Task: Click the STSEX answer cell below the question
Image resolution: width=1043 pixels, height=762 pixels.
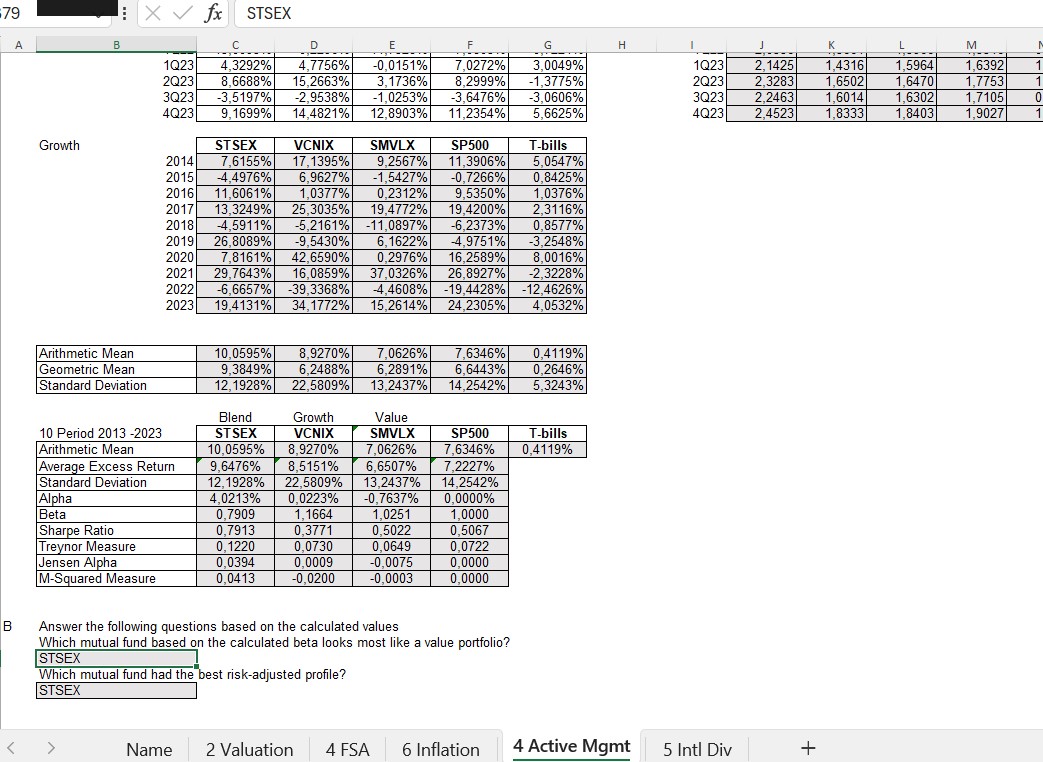Action: [x=115, y=658]
